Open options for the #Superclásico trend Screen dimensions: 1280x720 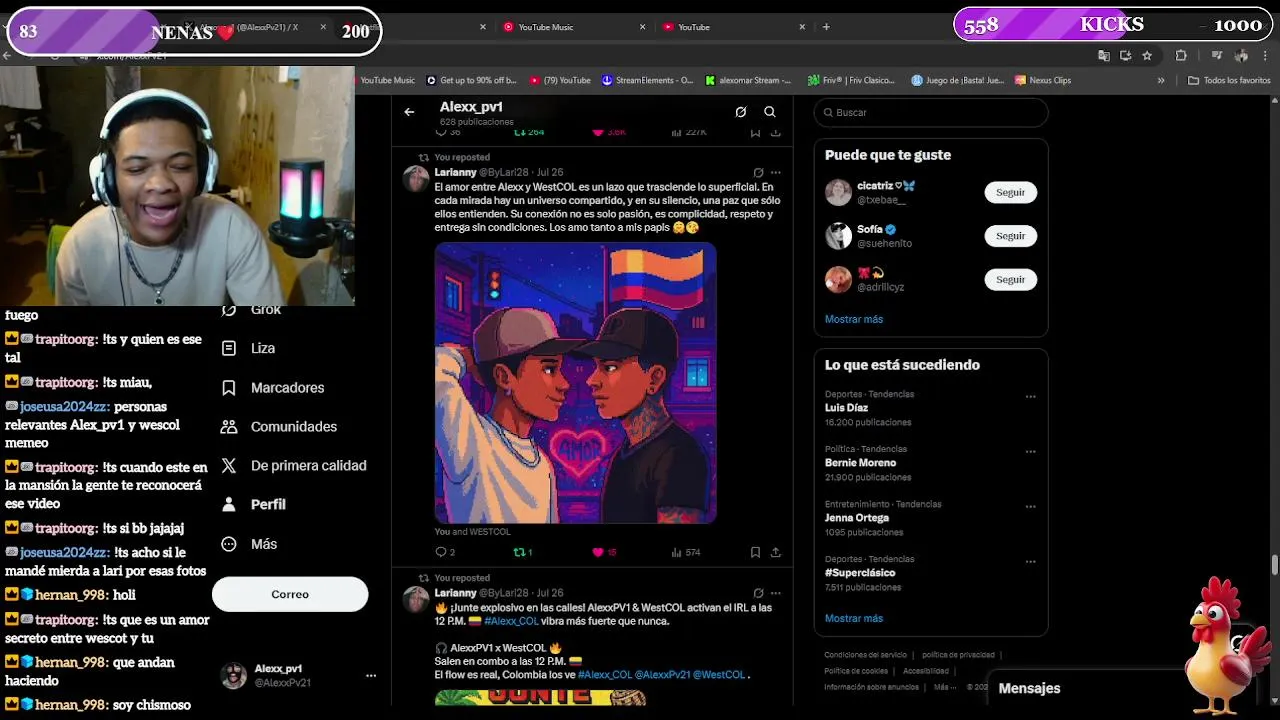1030,562
